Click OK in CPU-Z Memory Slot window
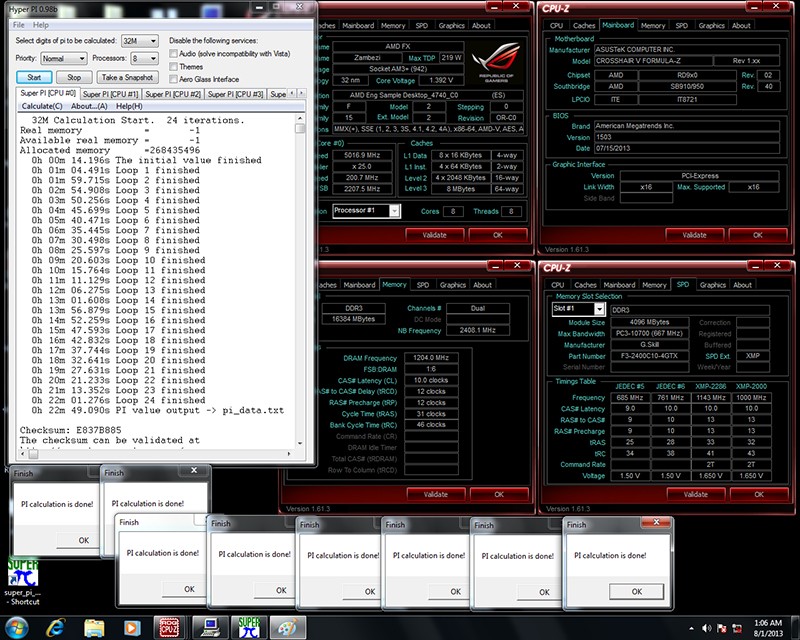The width and height of the screenshot is (800, 640). [759, 495]
